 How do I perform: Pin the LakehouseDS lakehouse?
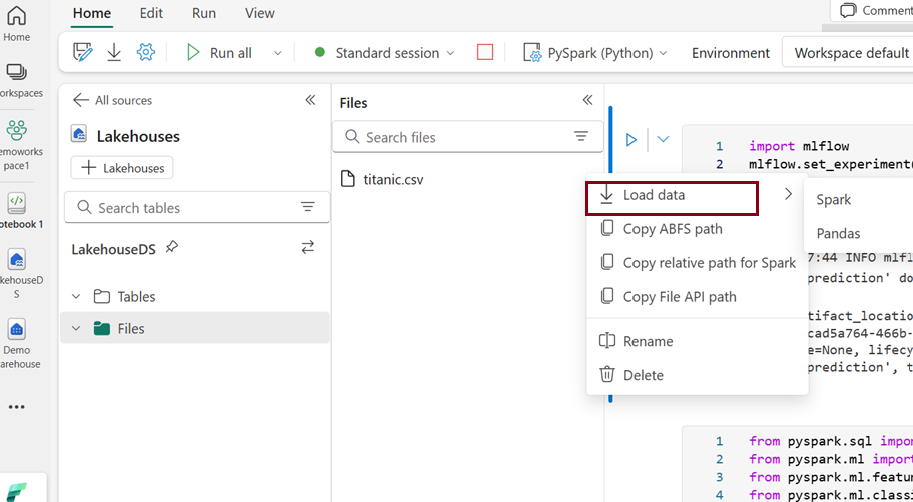[x=172, y=247]
